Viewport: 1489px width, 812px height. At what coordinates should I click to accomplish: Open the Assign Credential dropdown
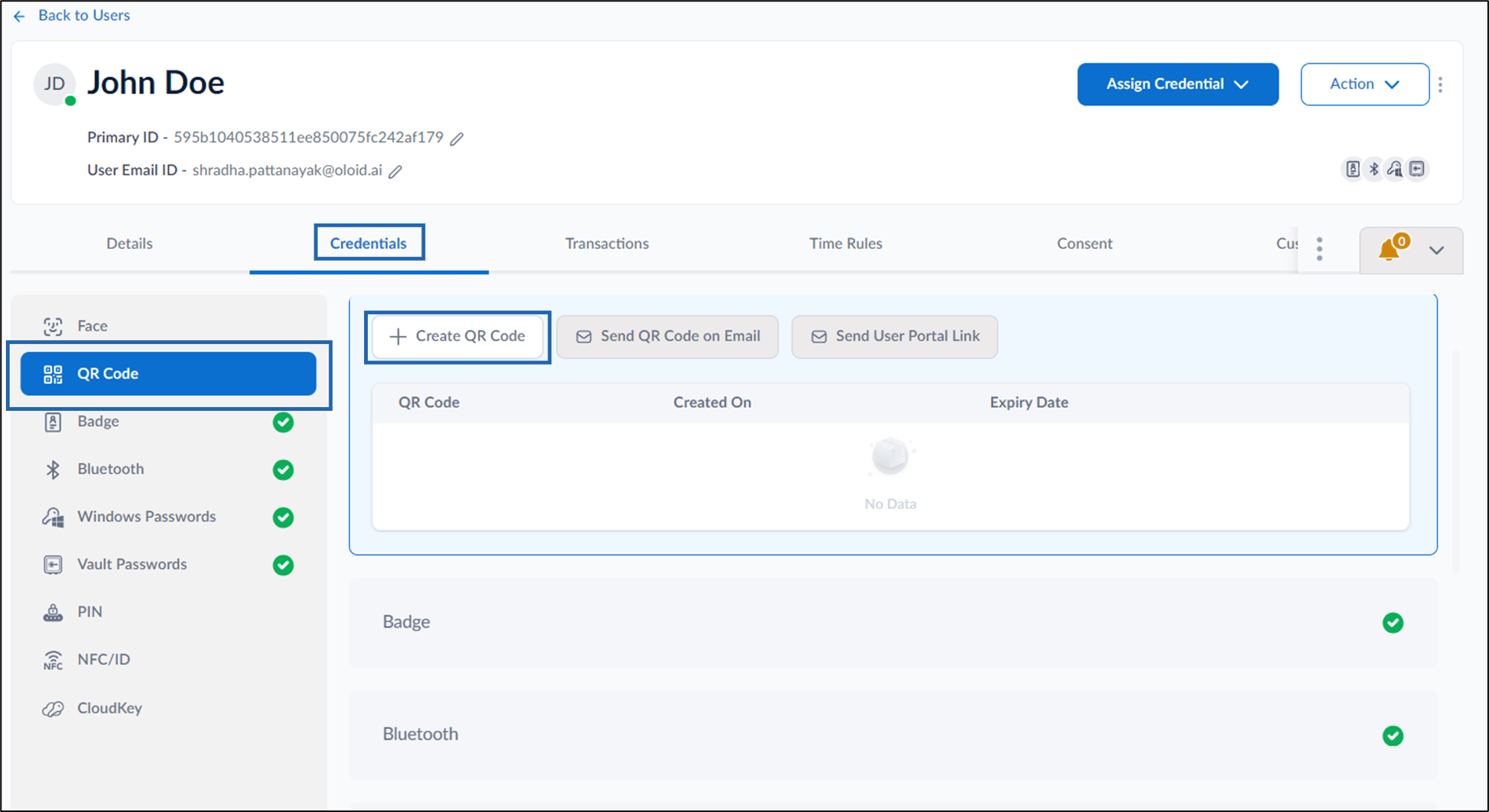click(1178, 85)
